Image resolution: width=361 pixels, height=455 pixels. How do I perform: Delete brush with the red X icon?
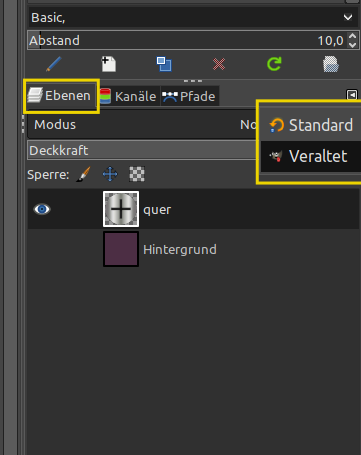click(x=219, y=64)
